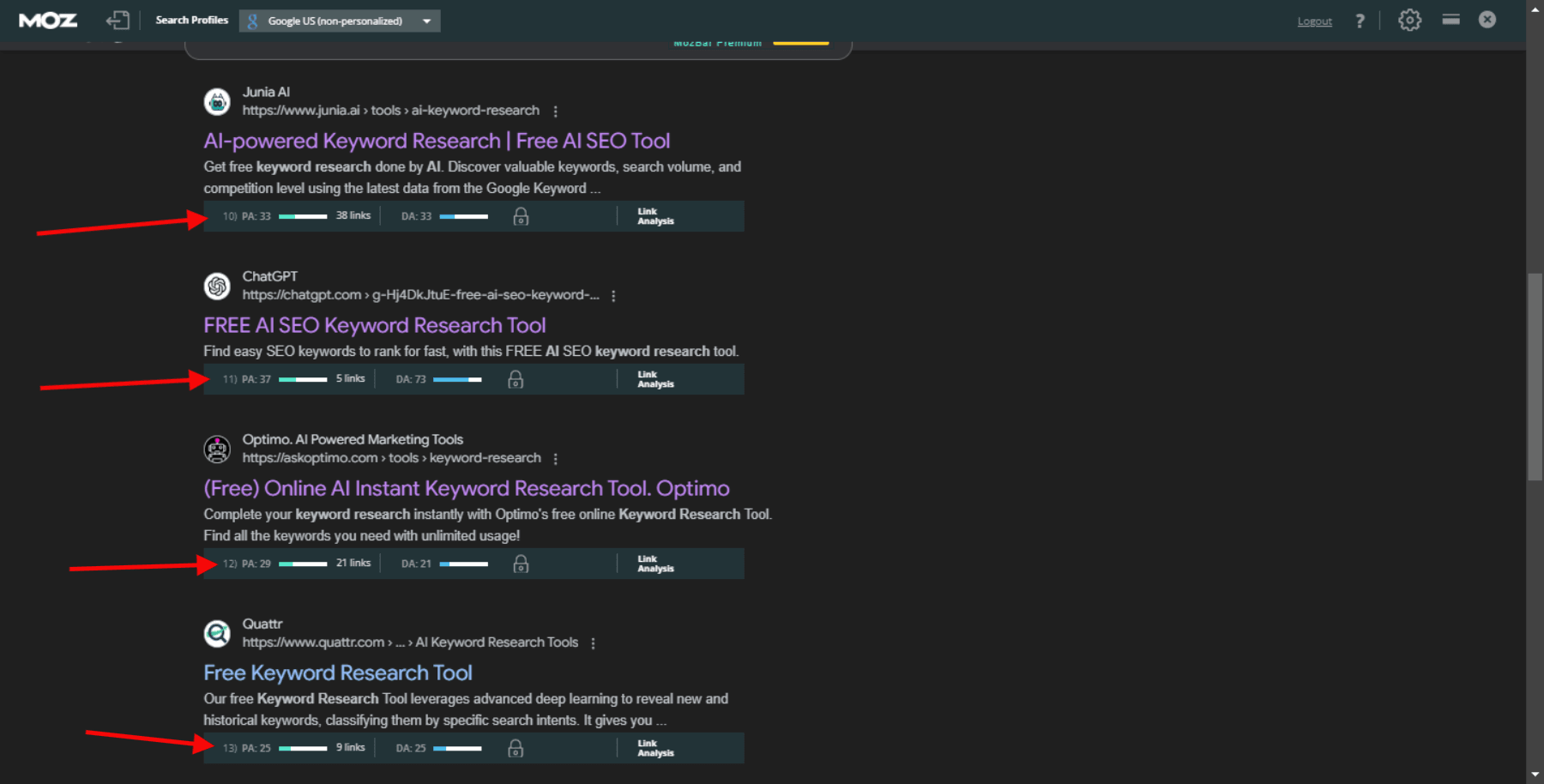Screen dimensions: 1544x784
Task: Open AI-powered Keyword Research result title
Action: [437, 141]
